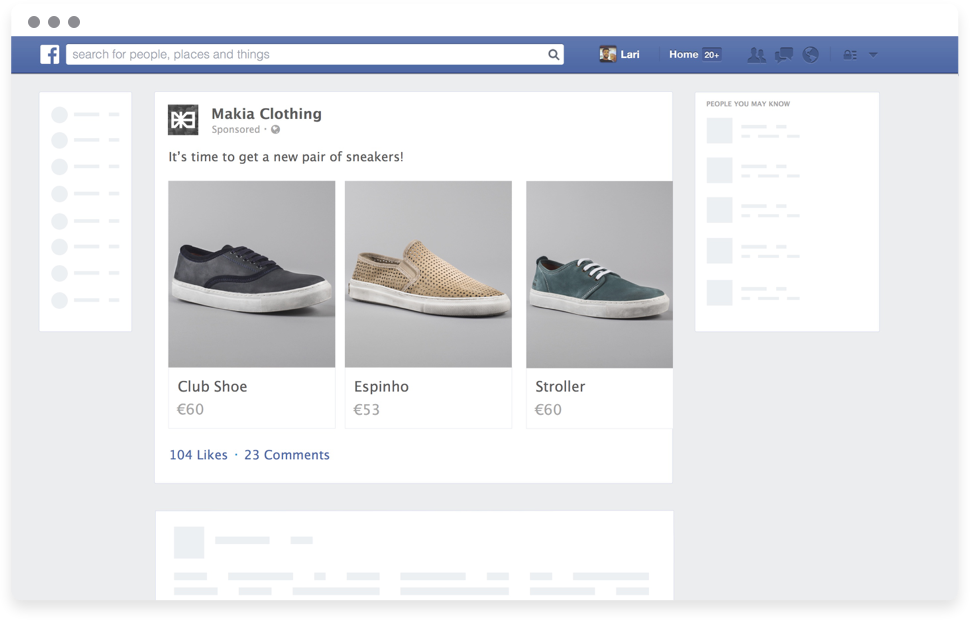
Task: Click the Espinho title
Action: [x=381, y=387]
